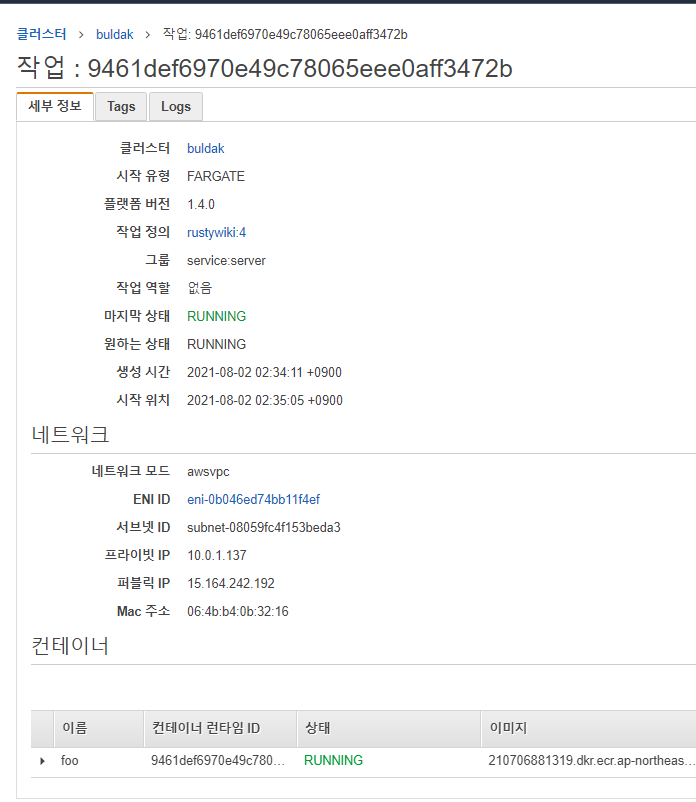Click the buldak cluster link in details

tap(205, 148)
